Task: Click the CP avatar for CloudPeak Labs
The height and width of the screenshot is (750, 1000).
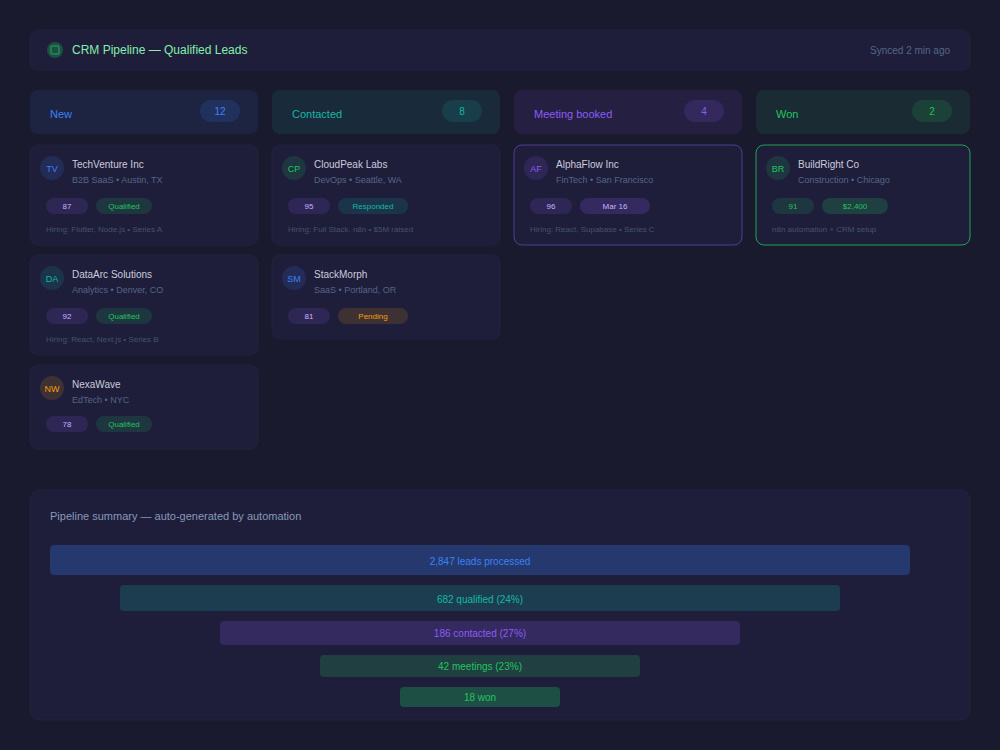Action: pyautogui.click(x=294, y=169)
